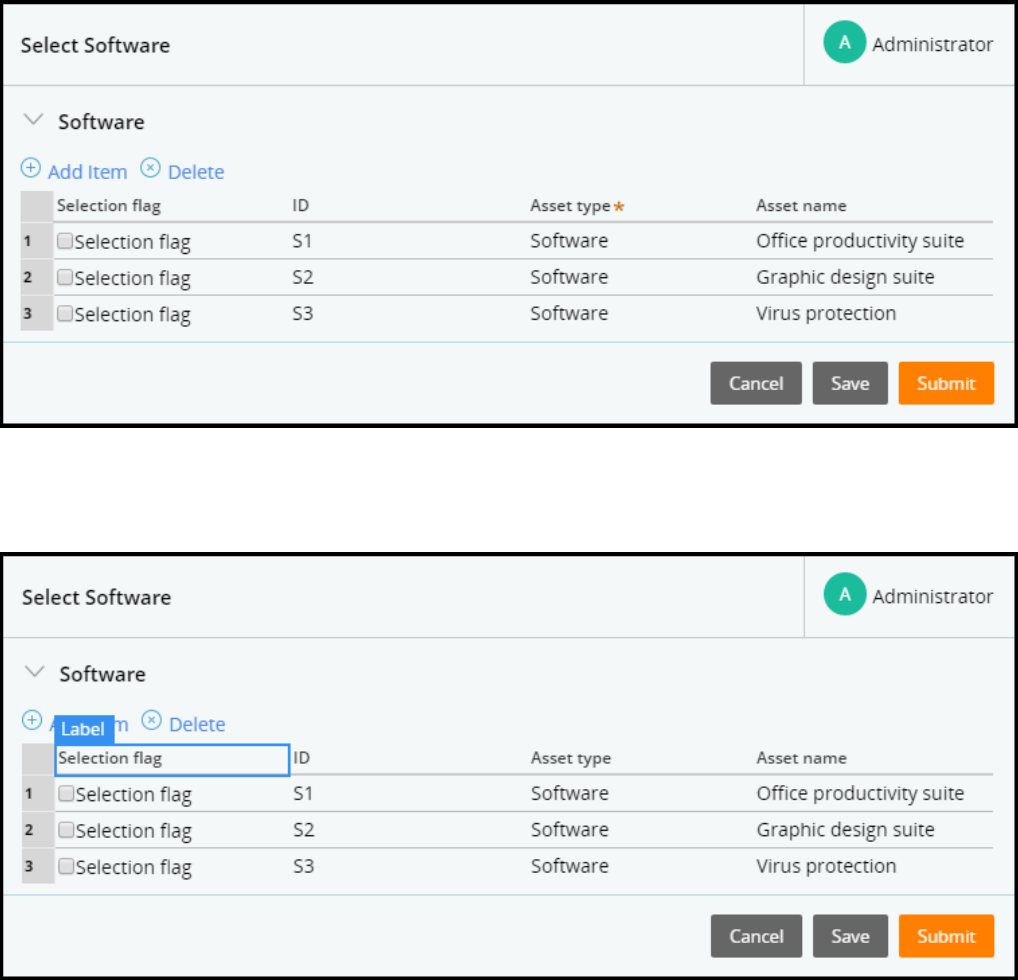Enable the S3 selection flag in lower panel
This screenshot has height=980, width=1018.
pos(66,866)
